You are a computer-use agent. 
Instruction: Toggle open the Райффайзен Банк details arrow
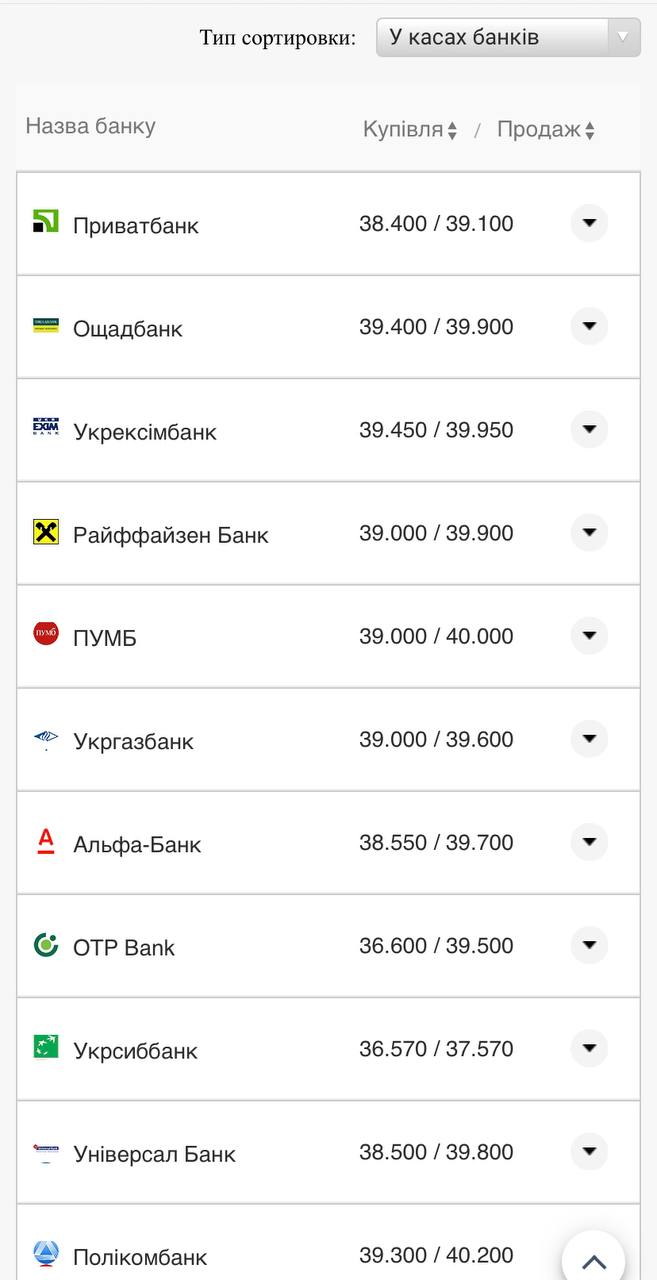589,532
